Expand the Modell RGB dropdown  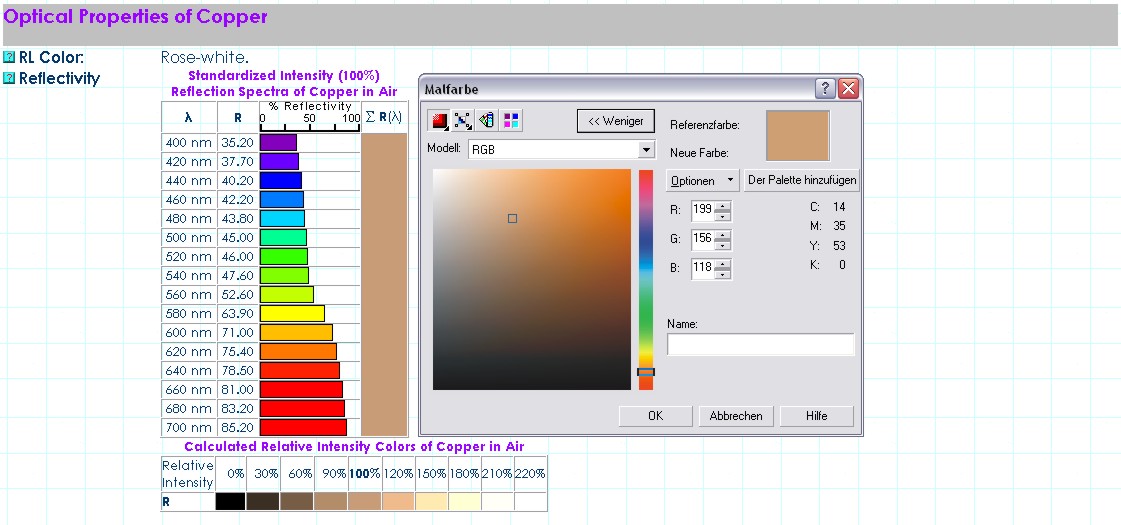point(647,149)
